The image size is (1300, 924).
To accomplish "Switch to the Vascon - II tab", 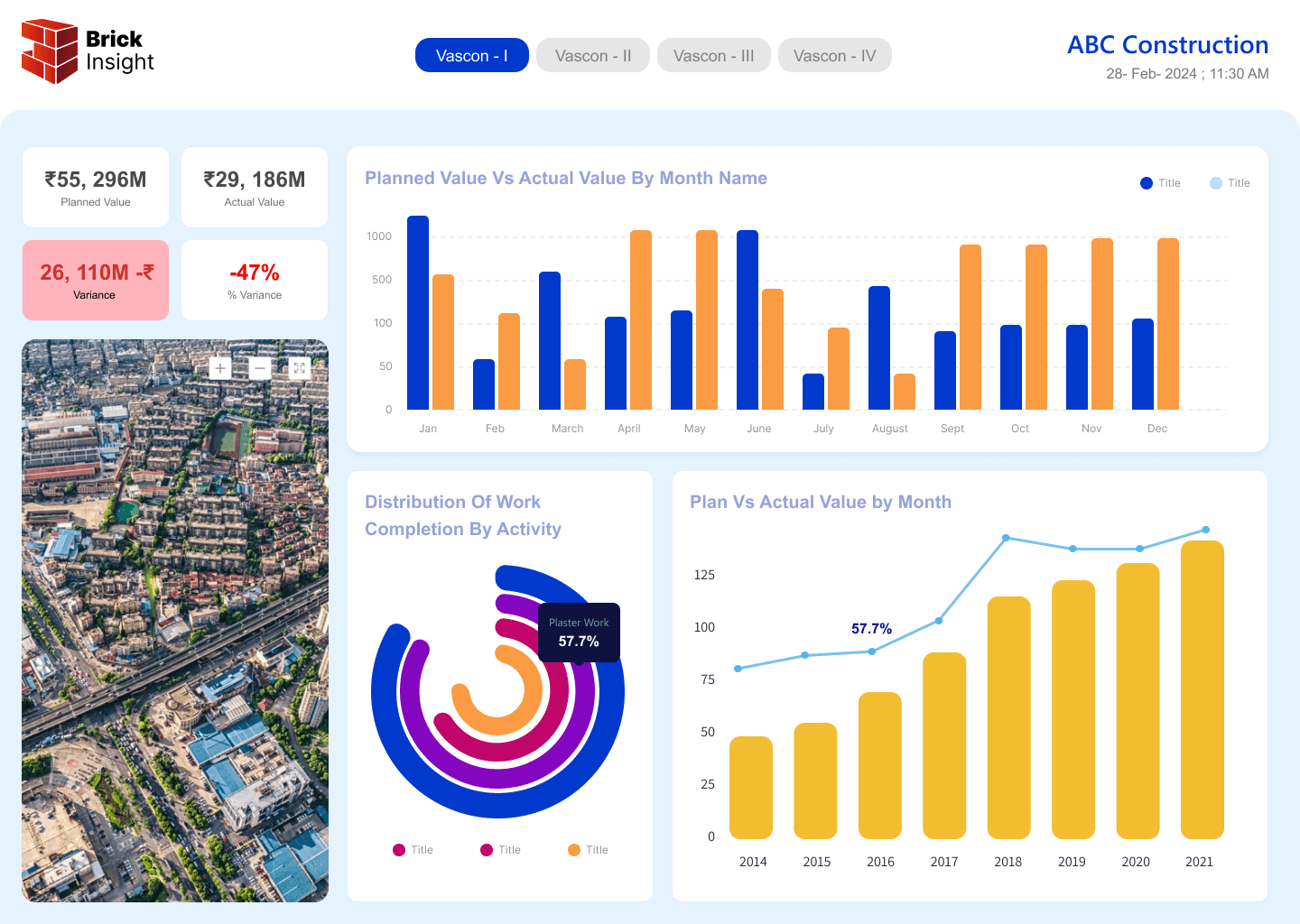I will (x=593, y=55).
